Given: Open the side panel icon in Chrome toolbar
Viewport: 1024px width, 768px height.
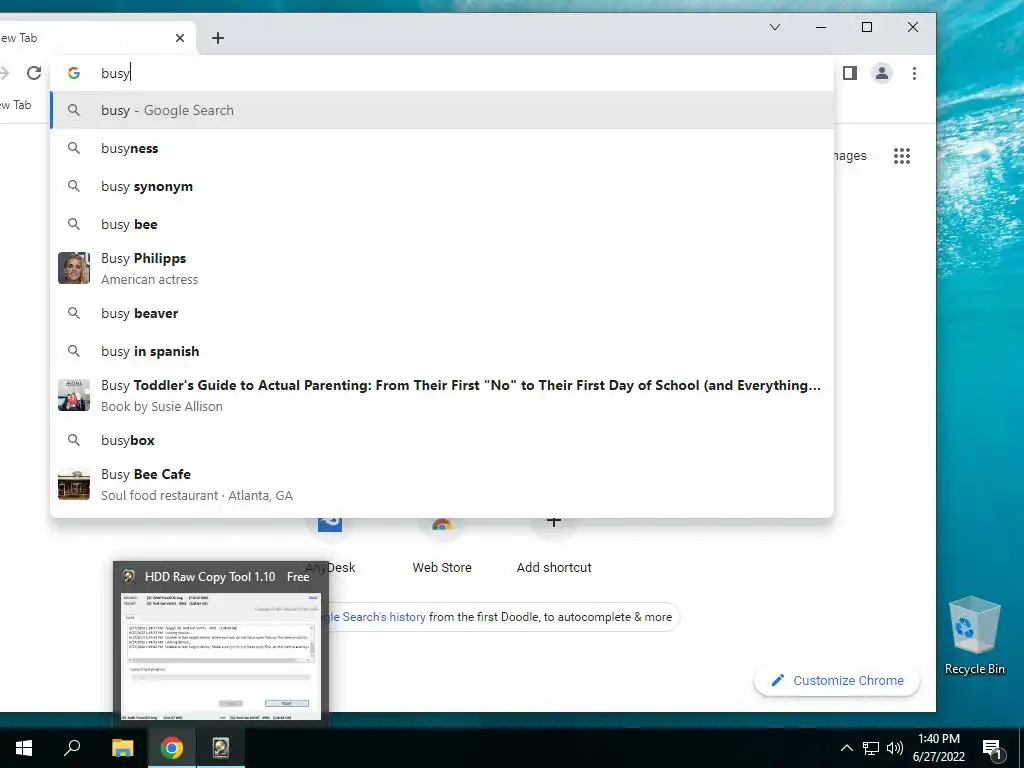Looking at the screenshot, I should click(850, 73).
